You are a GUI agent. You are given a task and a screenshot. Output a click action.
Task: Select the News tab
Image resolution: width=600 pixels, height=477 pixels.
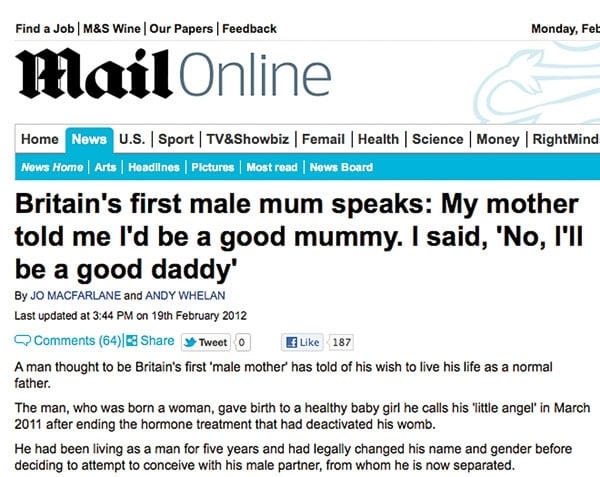coord(89,140)
